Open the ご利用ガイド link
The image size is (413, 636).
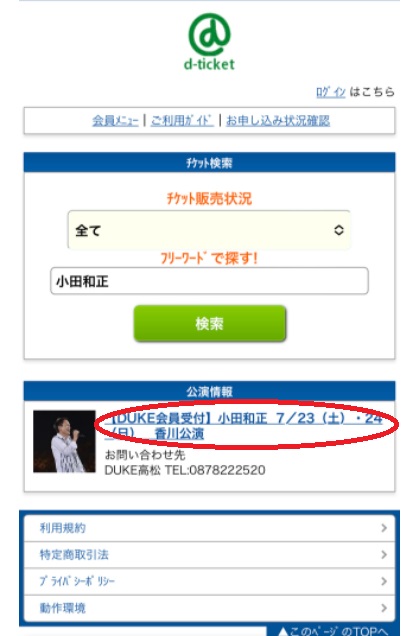pos(182,120)
